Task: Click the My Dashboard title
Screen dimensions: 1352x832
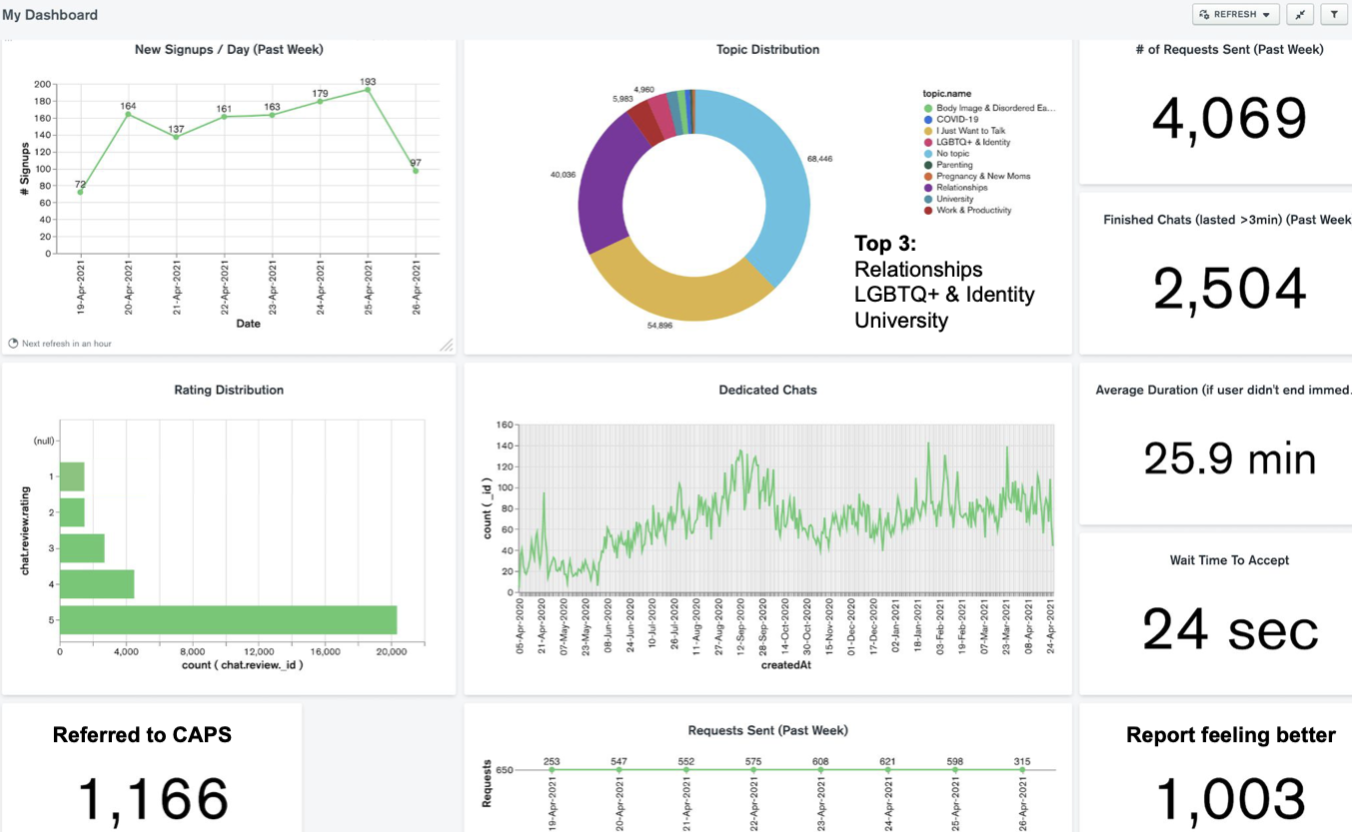Action: pos(50,15)
